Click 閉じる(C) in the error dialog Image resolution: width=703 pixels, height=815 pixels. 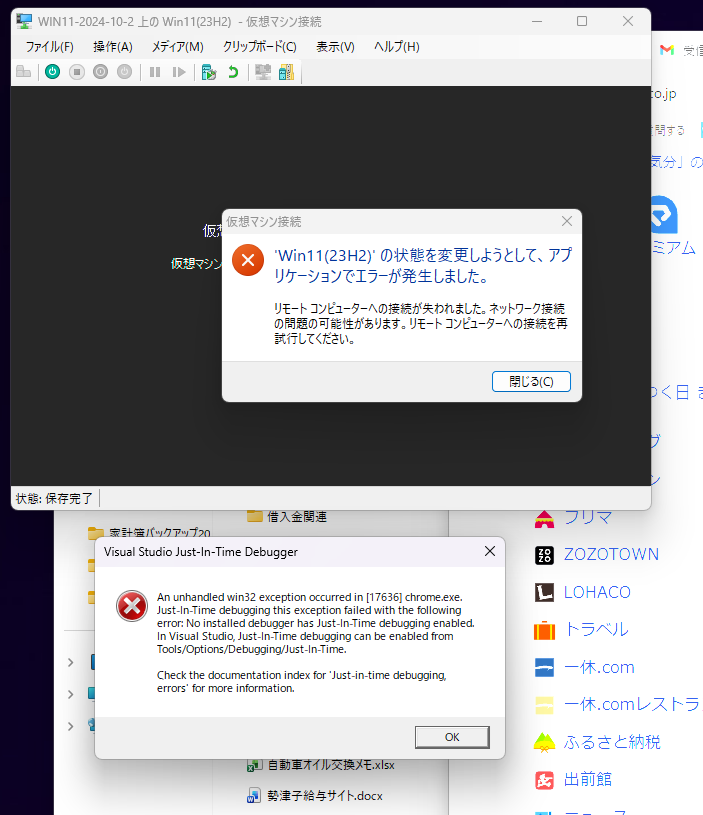click(x=531, y=382)
